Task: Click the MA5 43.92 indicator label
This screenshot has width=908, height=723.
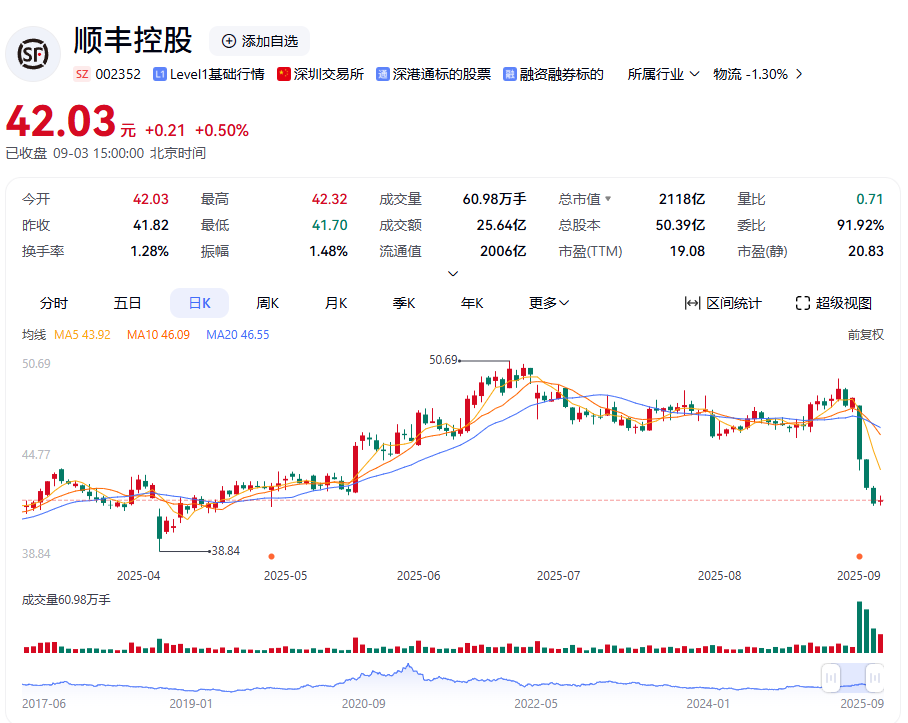Action: (82, 335)
